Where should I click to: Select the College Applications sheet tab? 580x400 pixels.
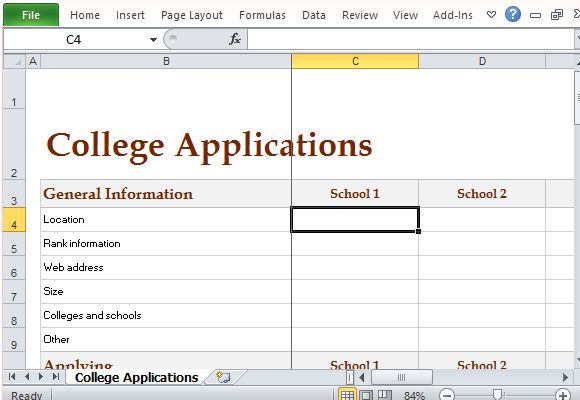(x=136, y=377)
